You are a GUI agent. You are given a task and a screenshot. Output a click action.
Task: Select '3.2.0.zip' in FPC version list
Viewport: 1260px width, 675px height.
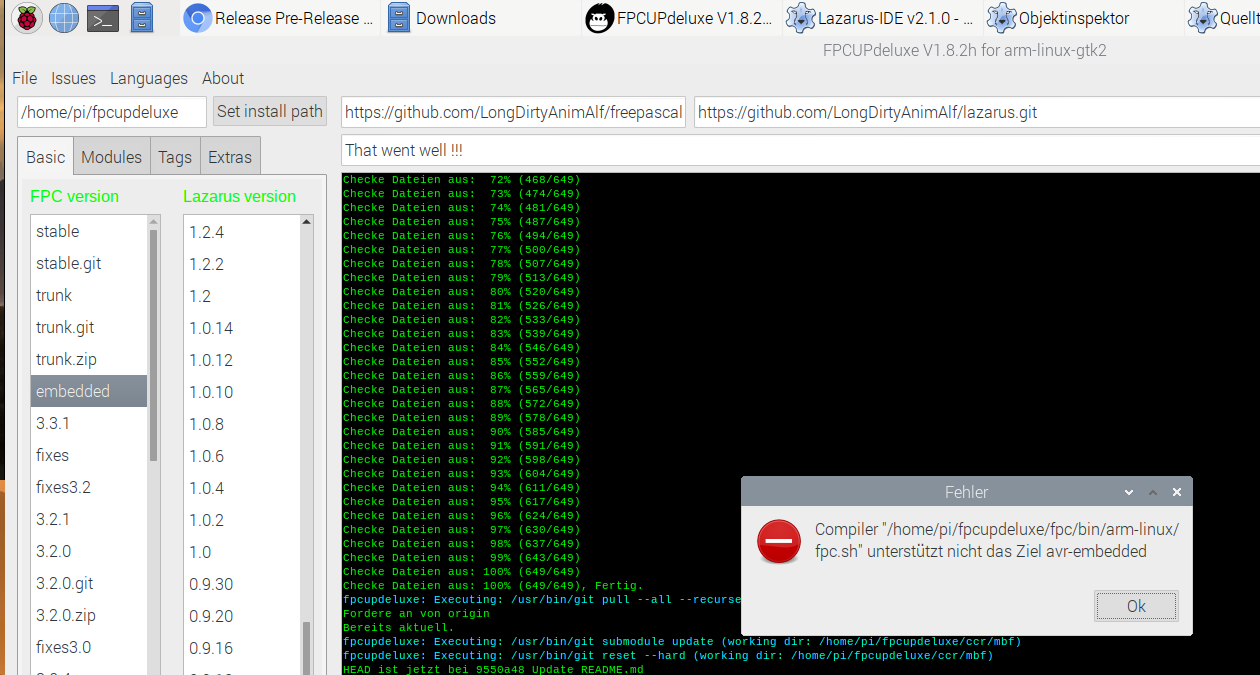(89, 615)
